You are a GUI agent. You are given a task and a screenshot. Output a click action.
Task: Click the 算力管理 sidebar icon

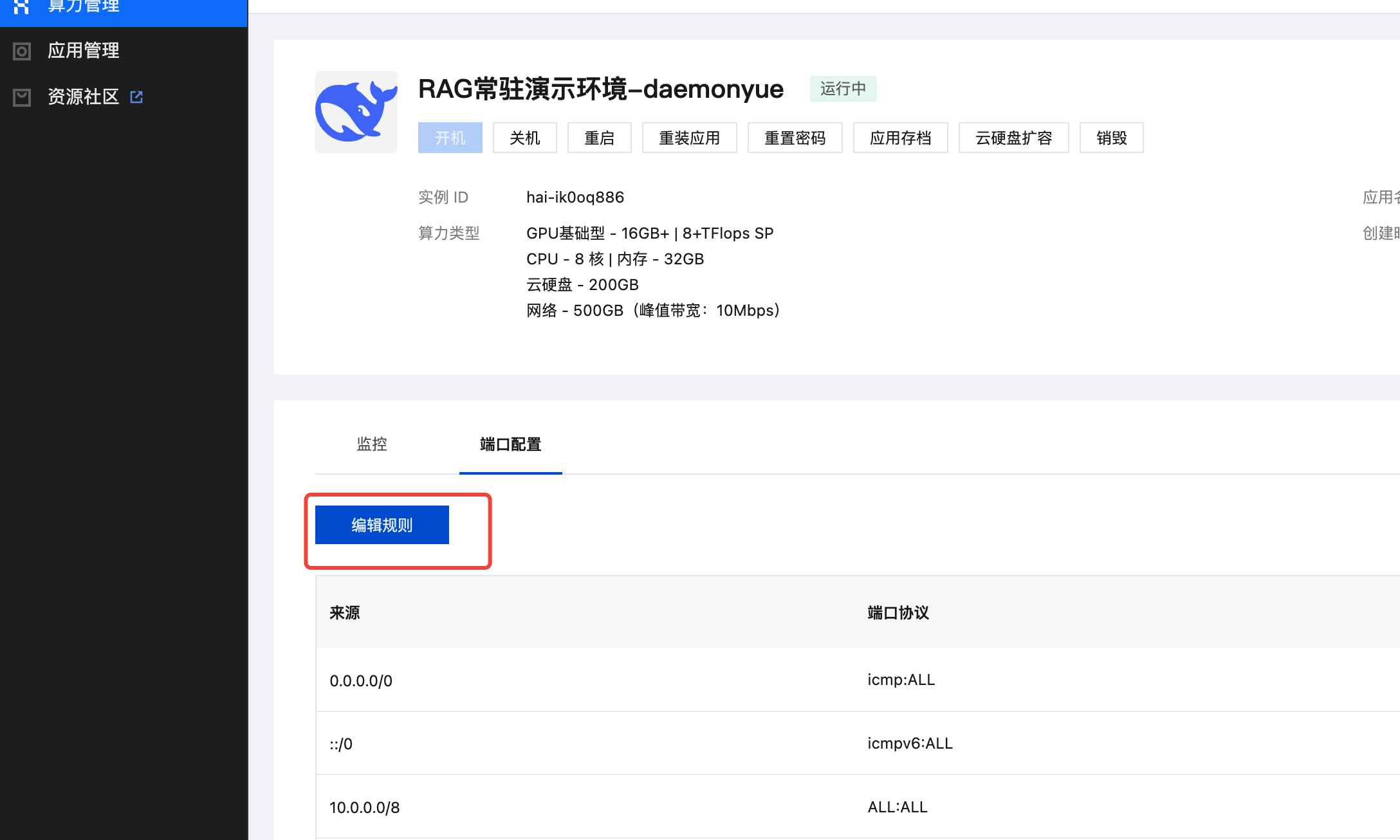[x=21, y=6]
